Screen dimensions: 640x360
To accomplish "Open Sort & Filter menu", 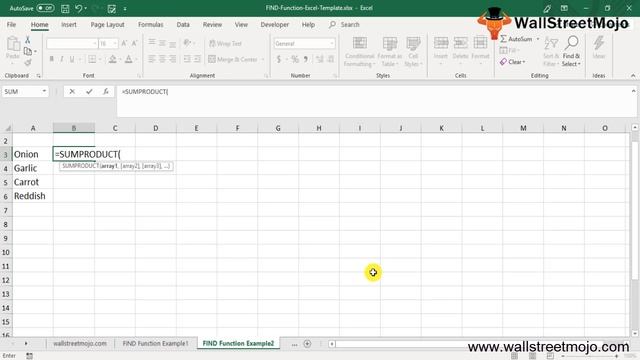I will [x=550, y=51].
